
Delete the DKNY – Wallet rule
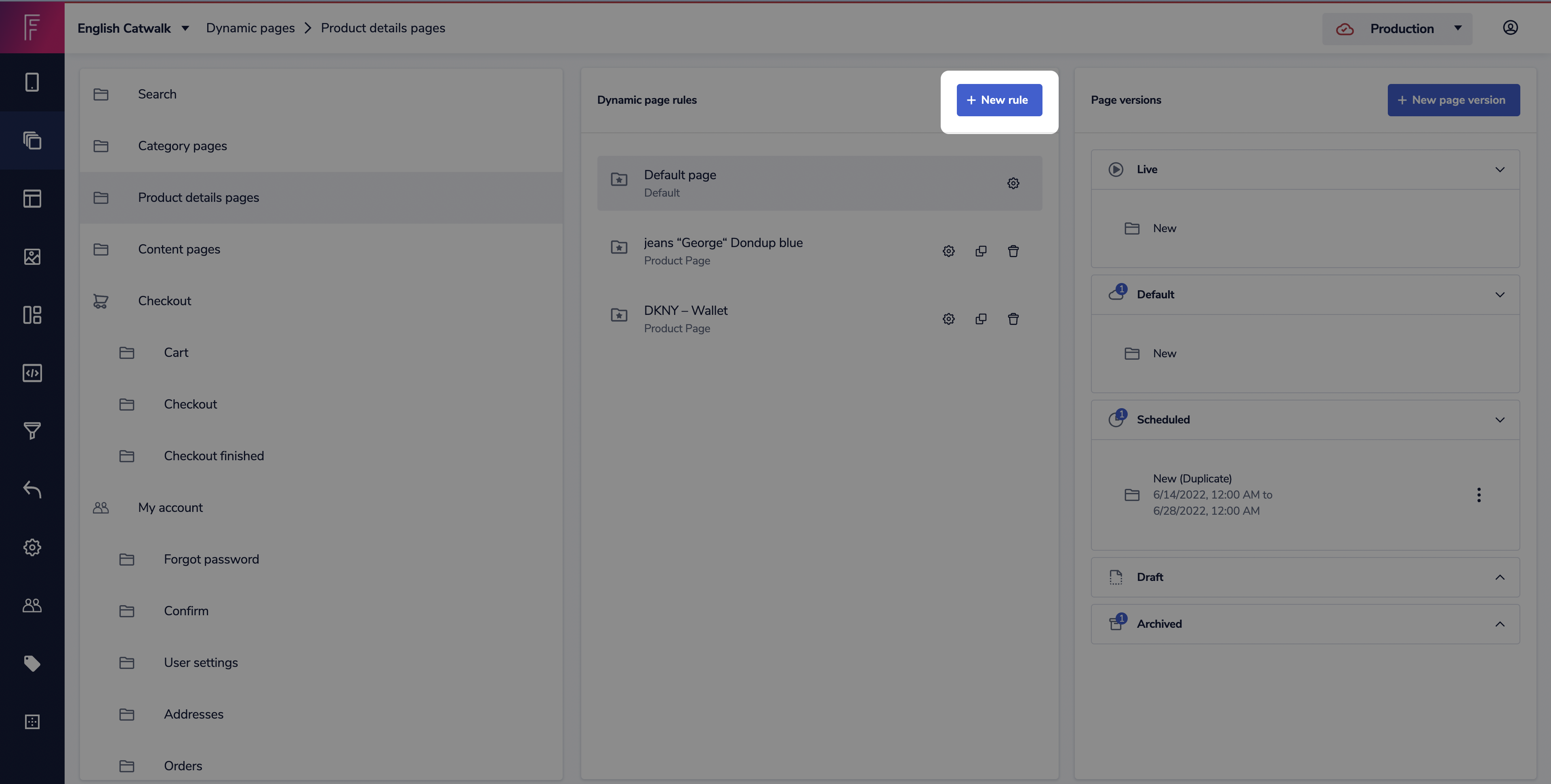coord(1013,319)
